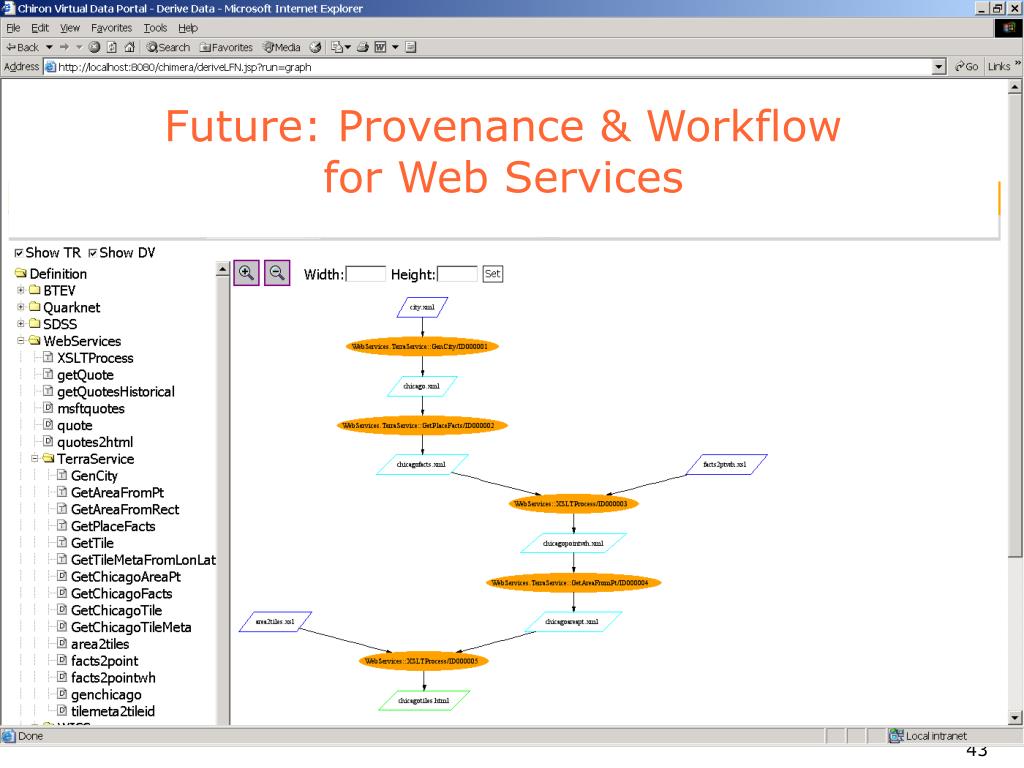Image resolution: width=1024 pixels, height=768 pixels.
Task: Collapse the WebServices folder
Action: [x=20, y=340]
